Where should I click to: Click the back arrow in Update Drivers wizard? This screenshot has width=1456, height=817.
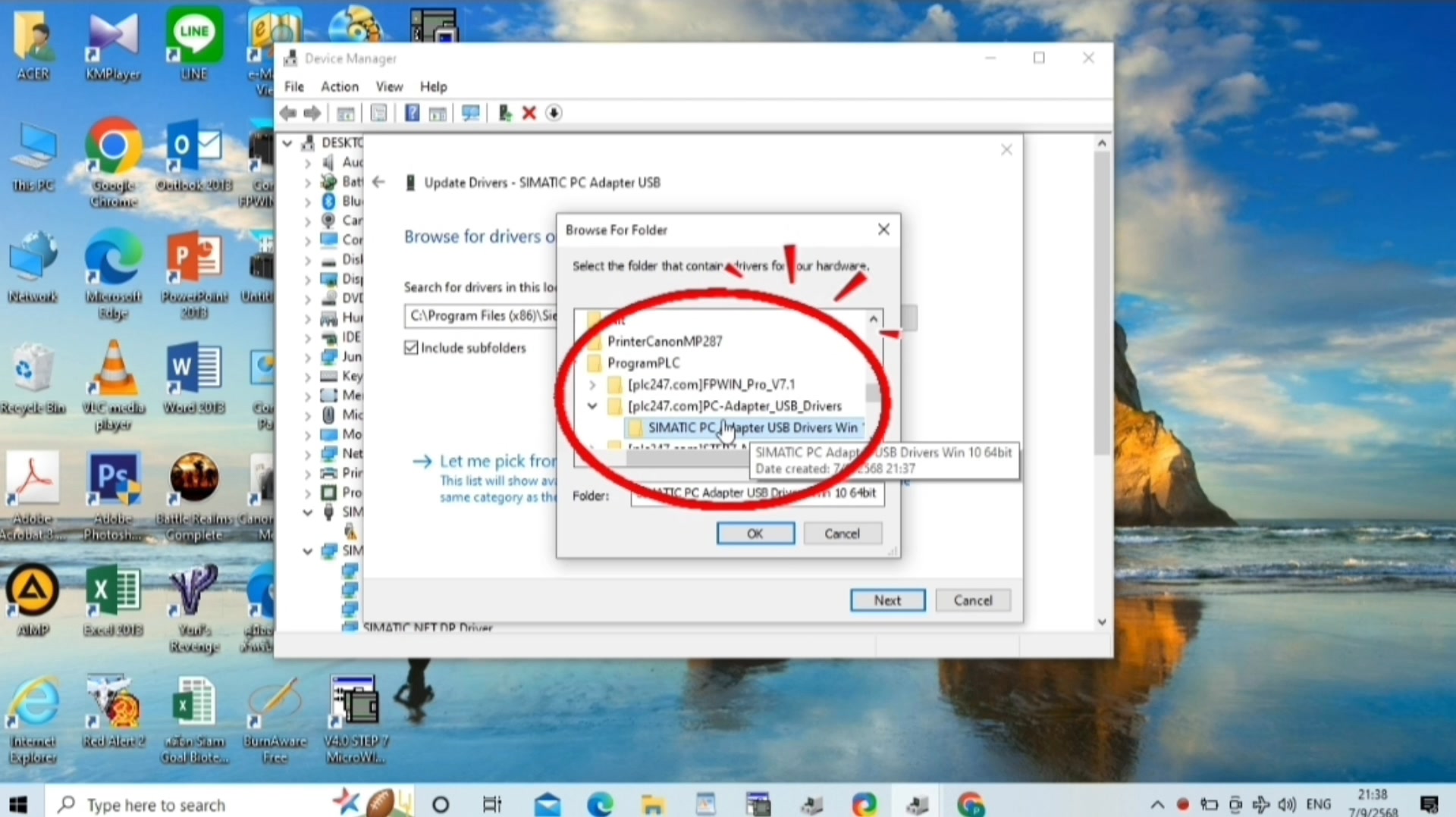coord(378,183)
